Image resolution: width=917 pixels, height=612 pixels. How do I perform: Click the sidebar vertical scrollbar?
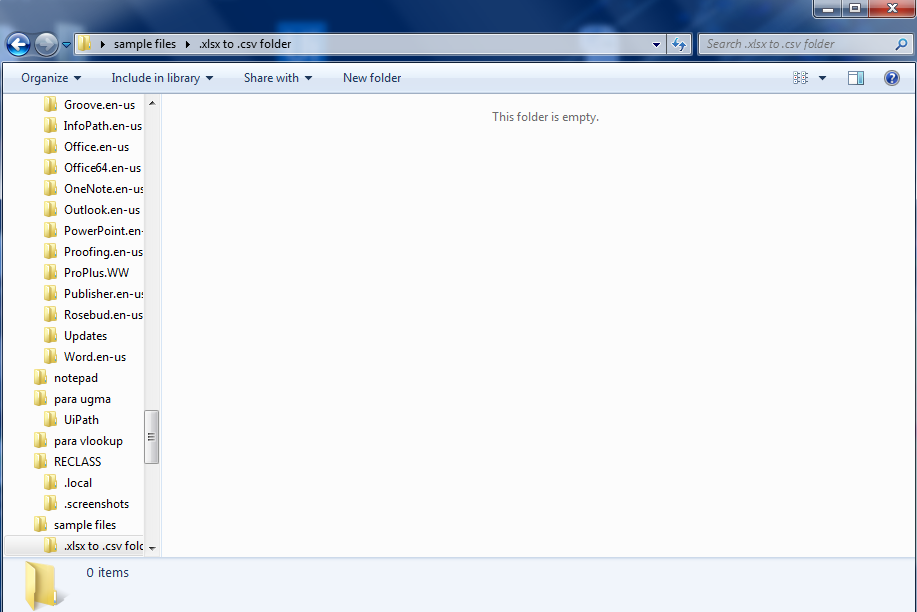[x=151, y=437]
